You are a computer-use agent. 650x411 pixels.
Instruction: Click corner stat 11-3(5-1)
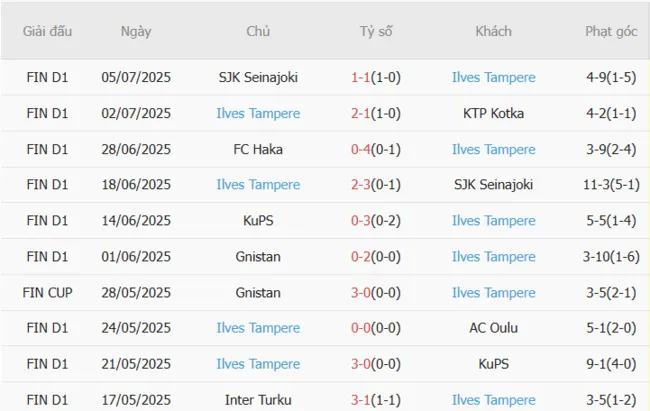point(612,185)
